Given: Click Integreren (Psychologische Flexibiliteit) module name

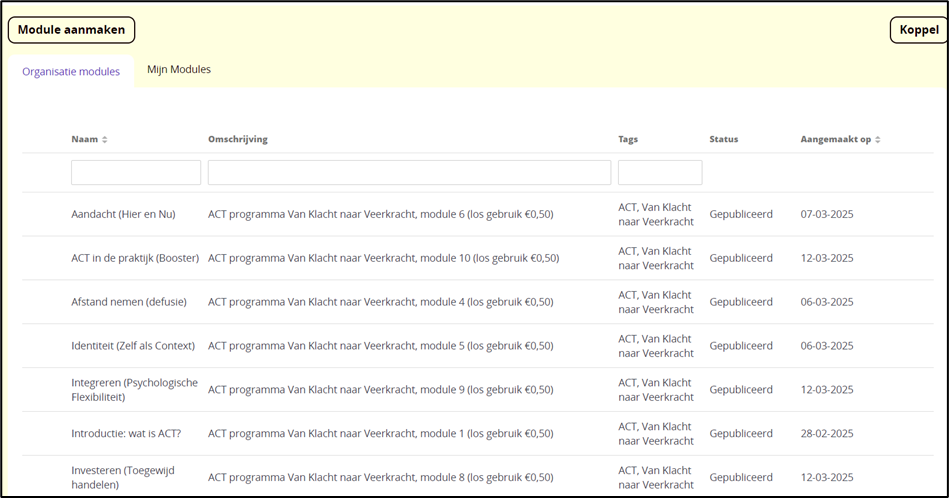Looking at the screenshot, I should click(134, 390).
